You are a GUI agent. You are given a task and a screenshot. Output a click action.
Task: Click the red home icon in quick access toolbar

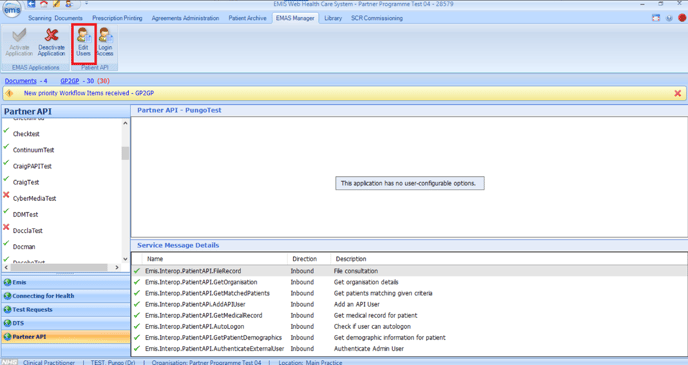tap(44, 4)
